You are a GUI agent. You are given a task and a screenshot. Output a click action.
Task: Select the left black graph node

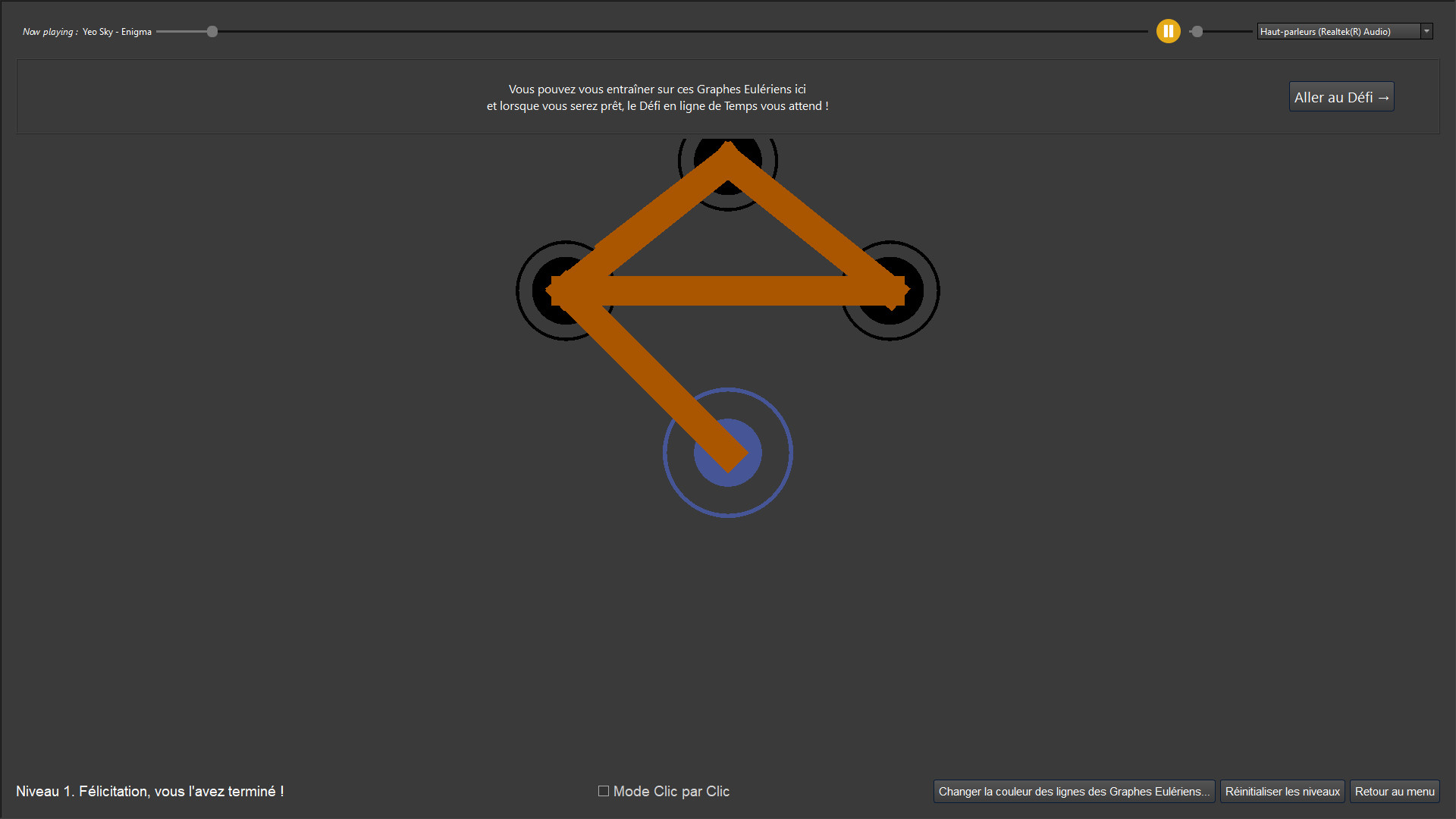point(563,290)
